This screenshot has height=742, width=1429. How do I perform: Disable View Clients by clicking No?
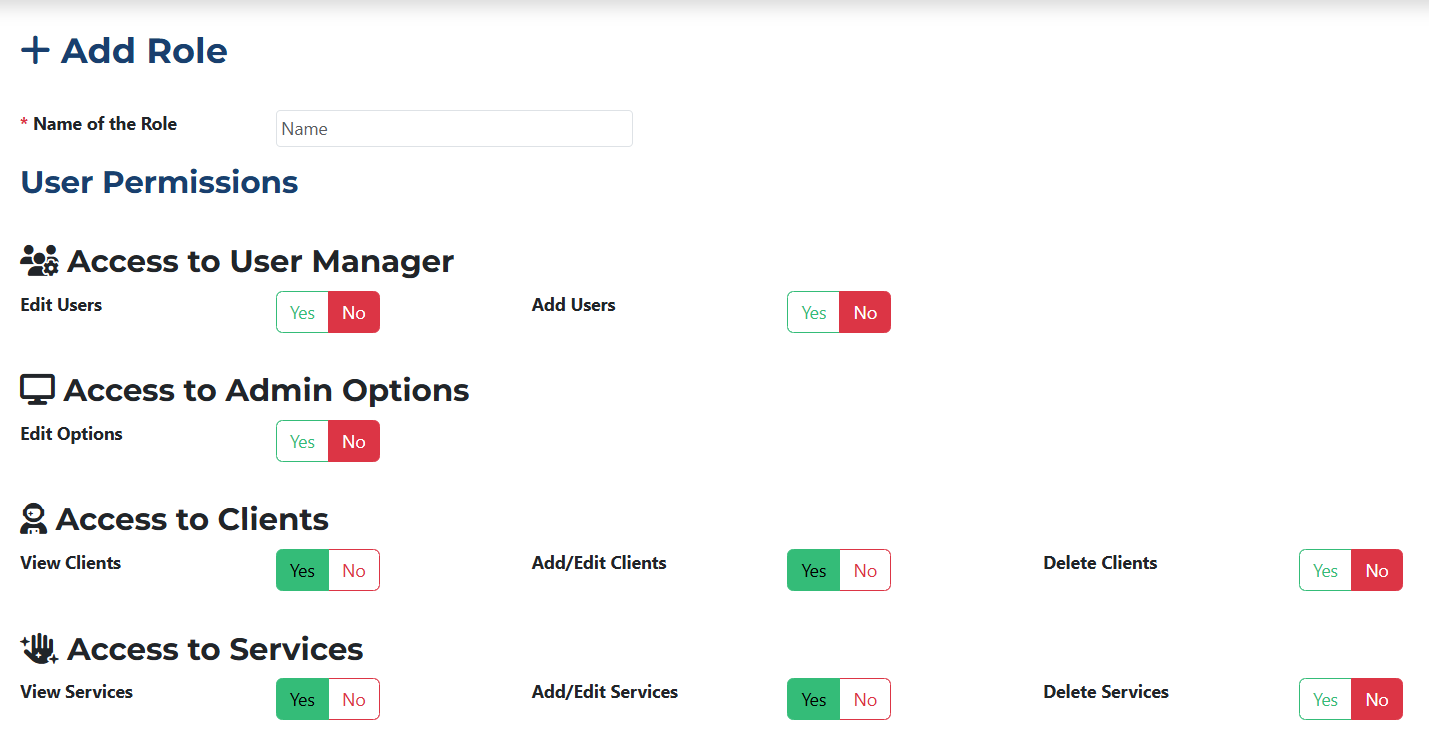(354, 571)
